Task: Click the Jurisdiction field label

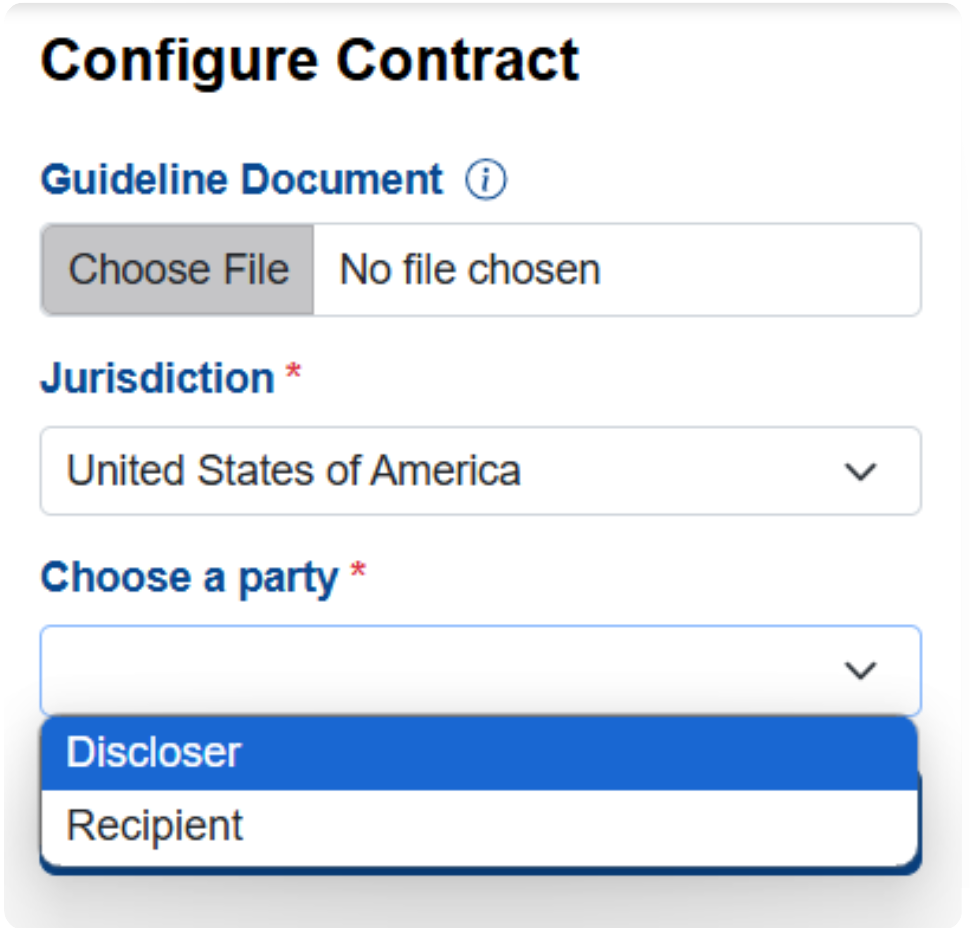Action: (x=158, y=378)
